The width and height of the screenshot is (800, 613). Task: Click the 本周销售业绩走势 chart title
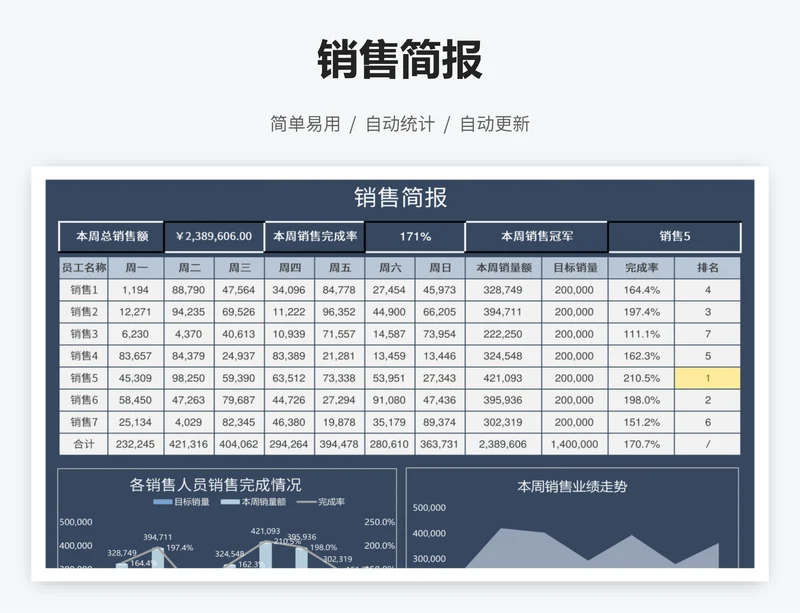click(572, 486)
